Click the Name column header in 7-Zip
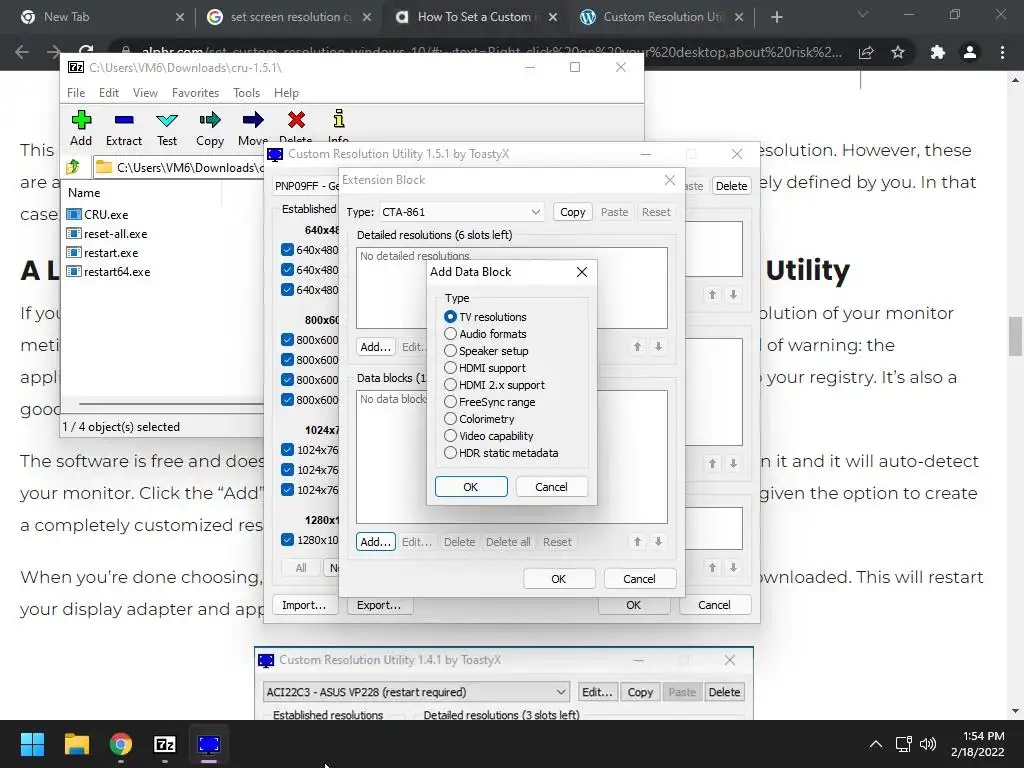Image resolution: width=1024 pixels, height=768 pixels. pos(84,193)
